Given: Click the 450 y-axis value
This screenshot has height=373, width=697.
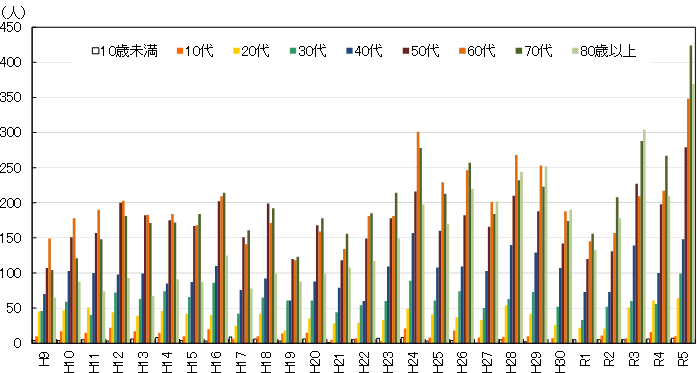Looking at the screenshot, I should [11, 27].
